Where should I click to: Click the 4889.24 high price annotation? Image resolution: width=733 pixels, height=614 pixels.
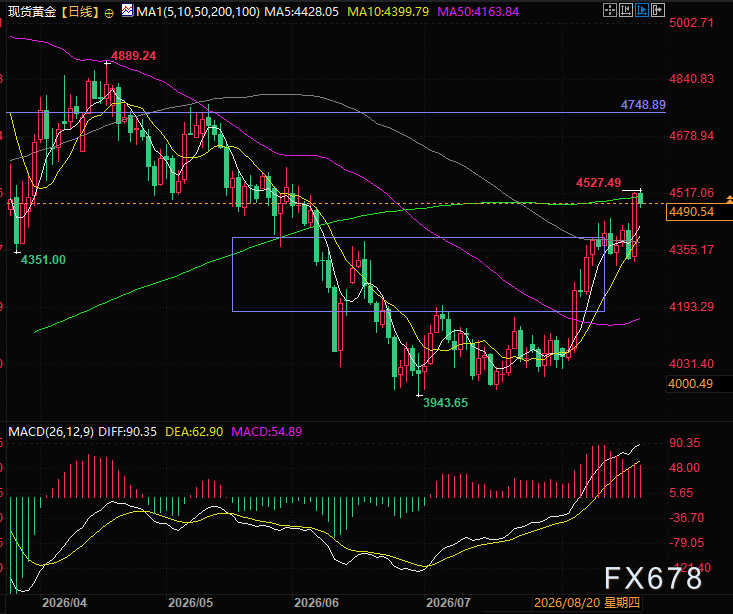point(133,56)
